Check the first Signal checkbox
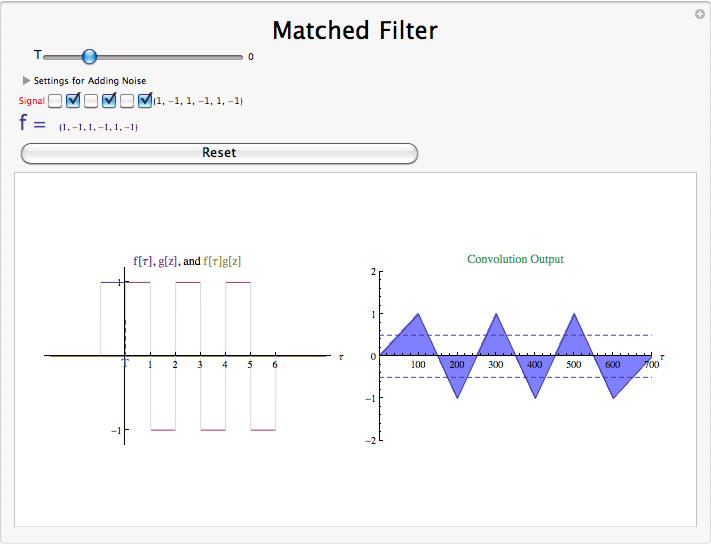This screenshot has width=711, height=546. (55, 101)
